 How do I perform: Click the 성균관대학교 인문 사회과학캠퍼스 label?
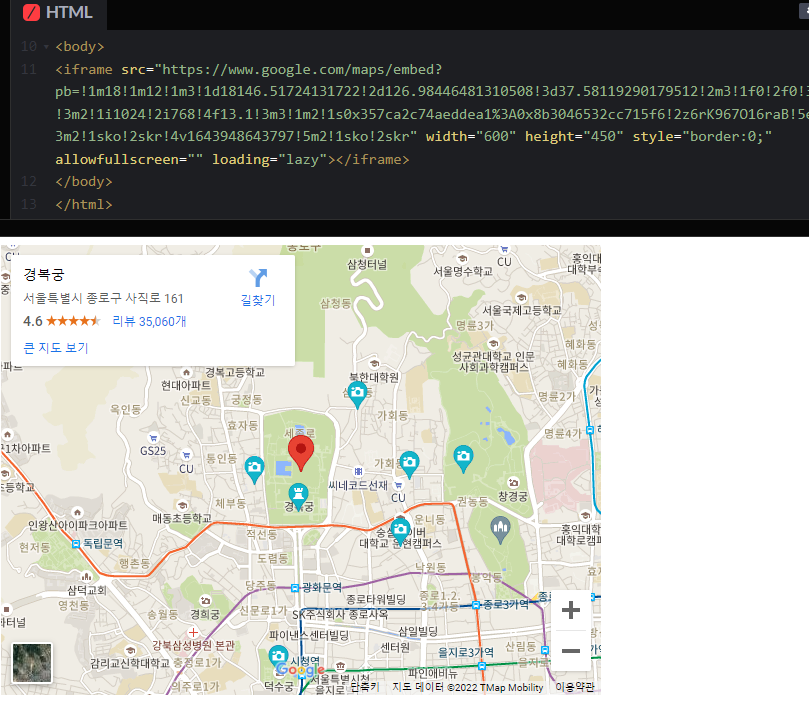[x=493, y=362]
